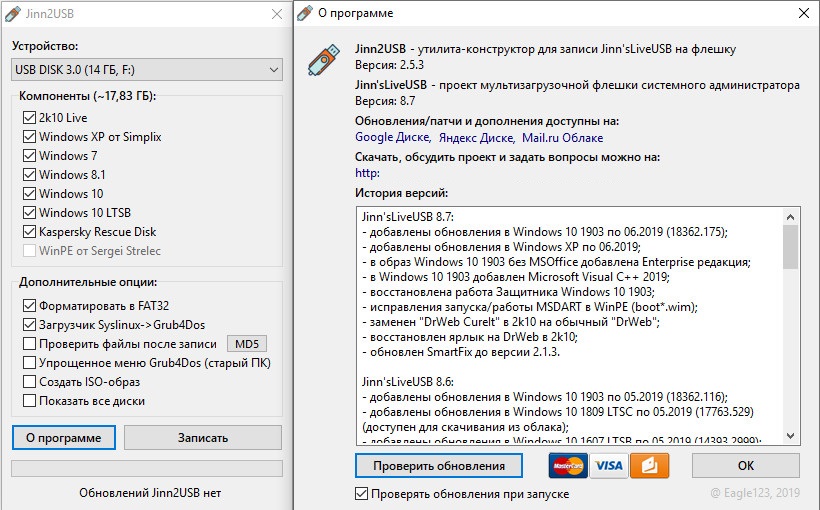Close the Jinn2USB main window
820x510 pixels.
pos(277,14)
